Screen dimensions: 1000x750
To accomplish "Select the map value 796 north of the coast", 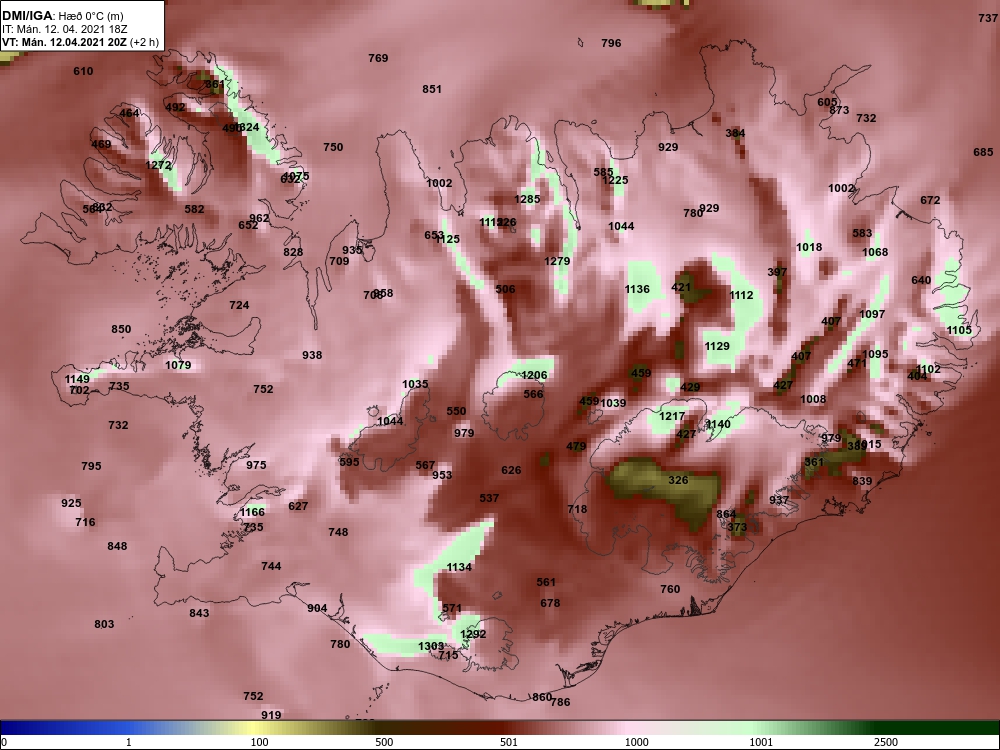I will coord(611,43).
